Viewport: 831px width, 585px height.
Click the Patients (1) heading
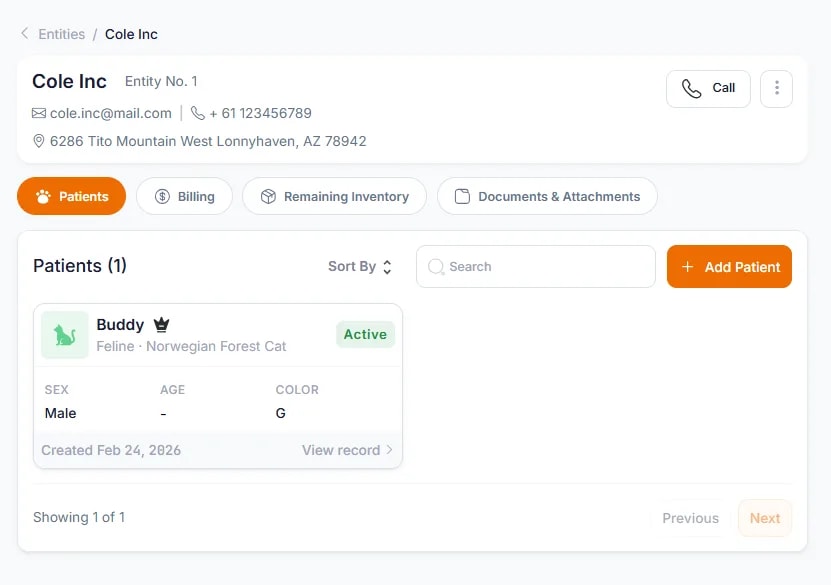pyautogui.click(x=80, y=265)
